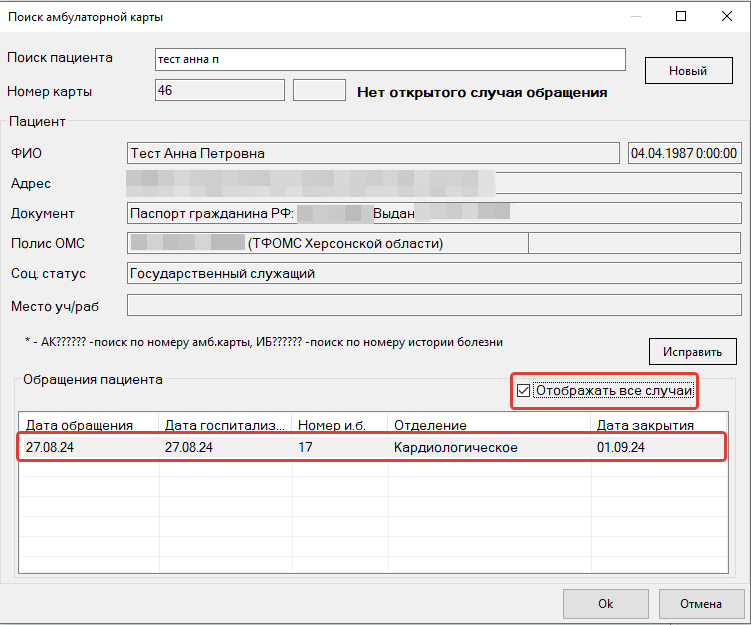Toggle 'Отображать все случаи' checkbox
Image resolution: width=751 pixels, height=625 pixels.
tap(524, 391)
